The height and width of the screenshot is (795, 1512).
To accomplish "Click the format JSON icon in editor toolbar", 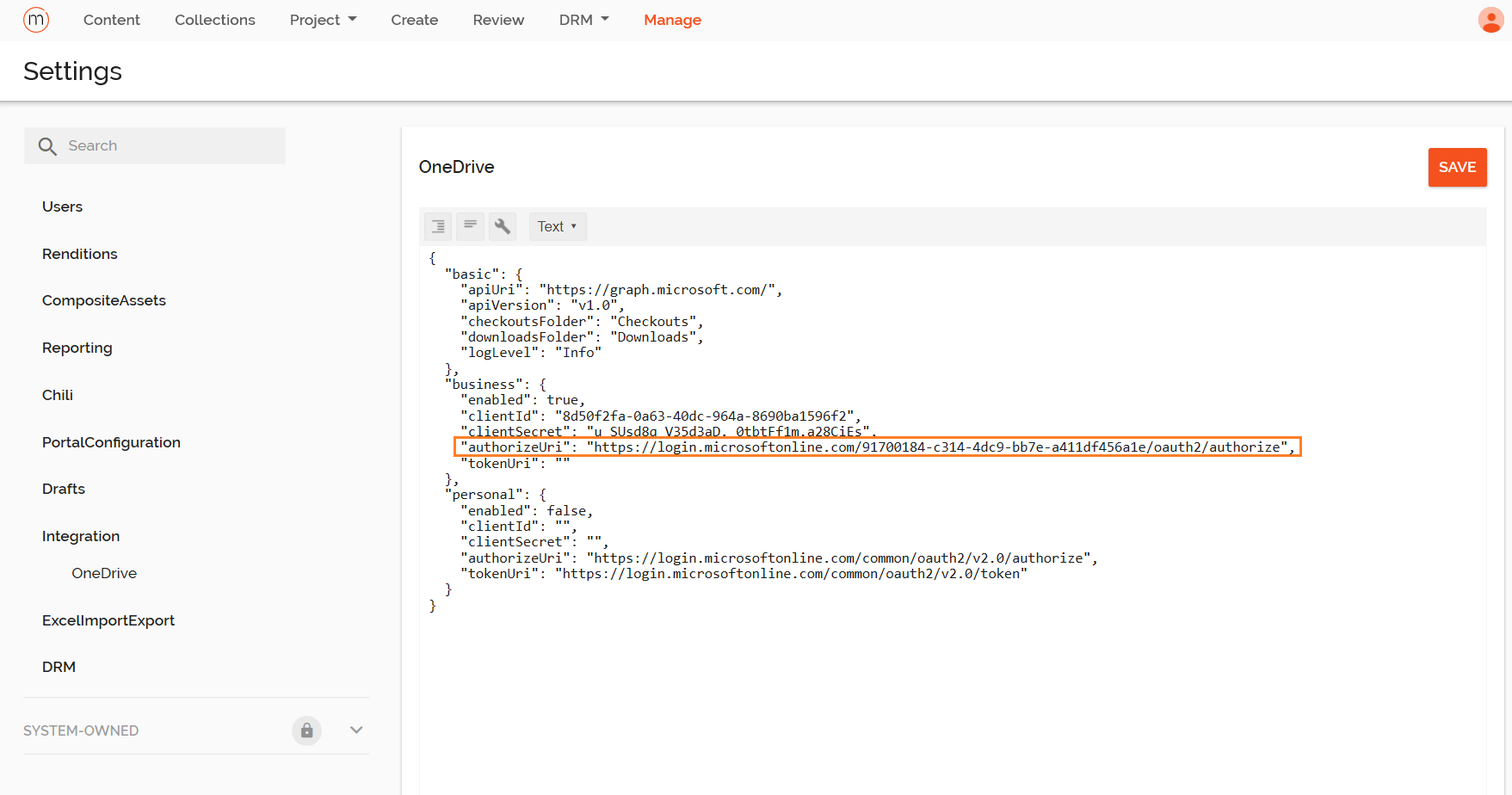I will click(438, 226).
